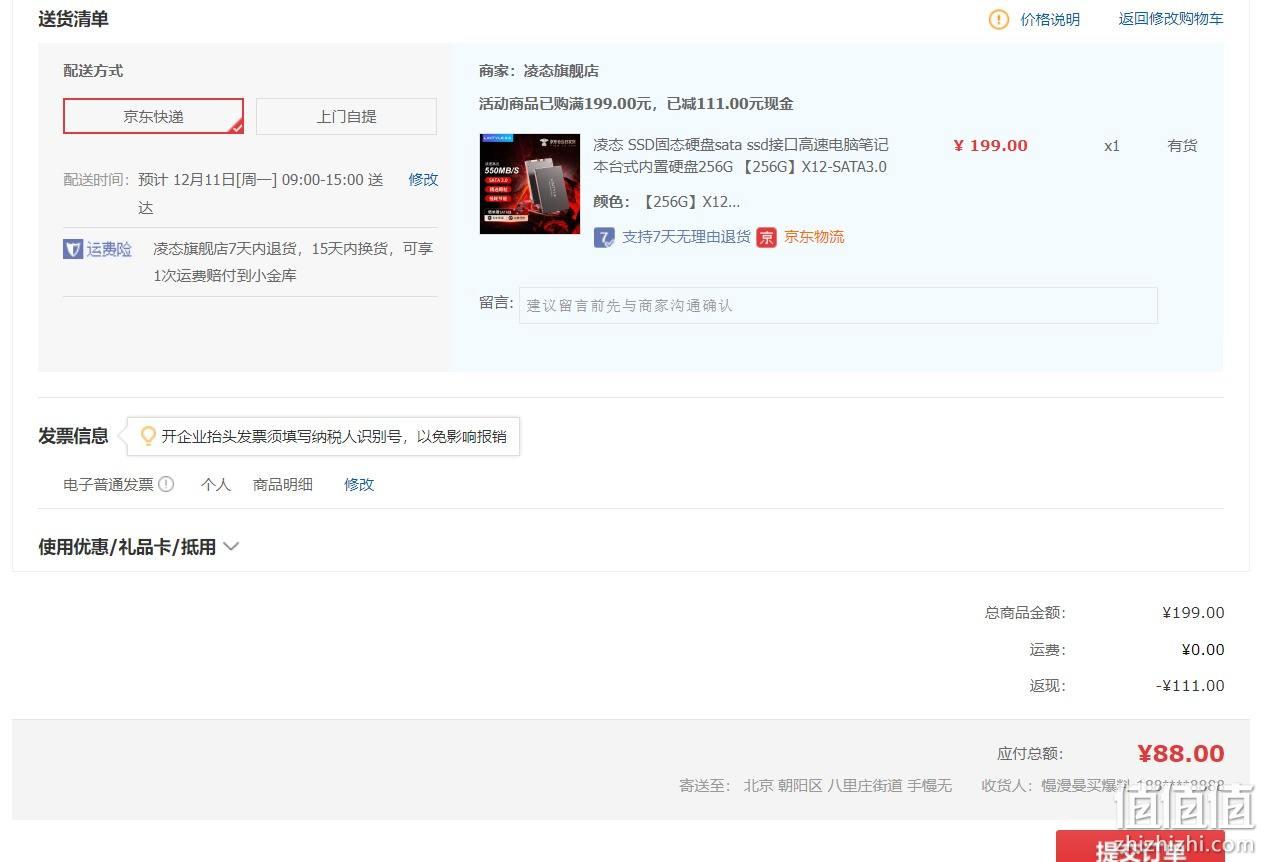
Task: Click the red 京 logistics icon
Action: [x=766, y=237]
